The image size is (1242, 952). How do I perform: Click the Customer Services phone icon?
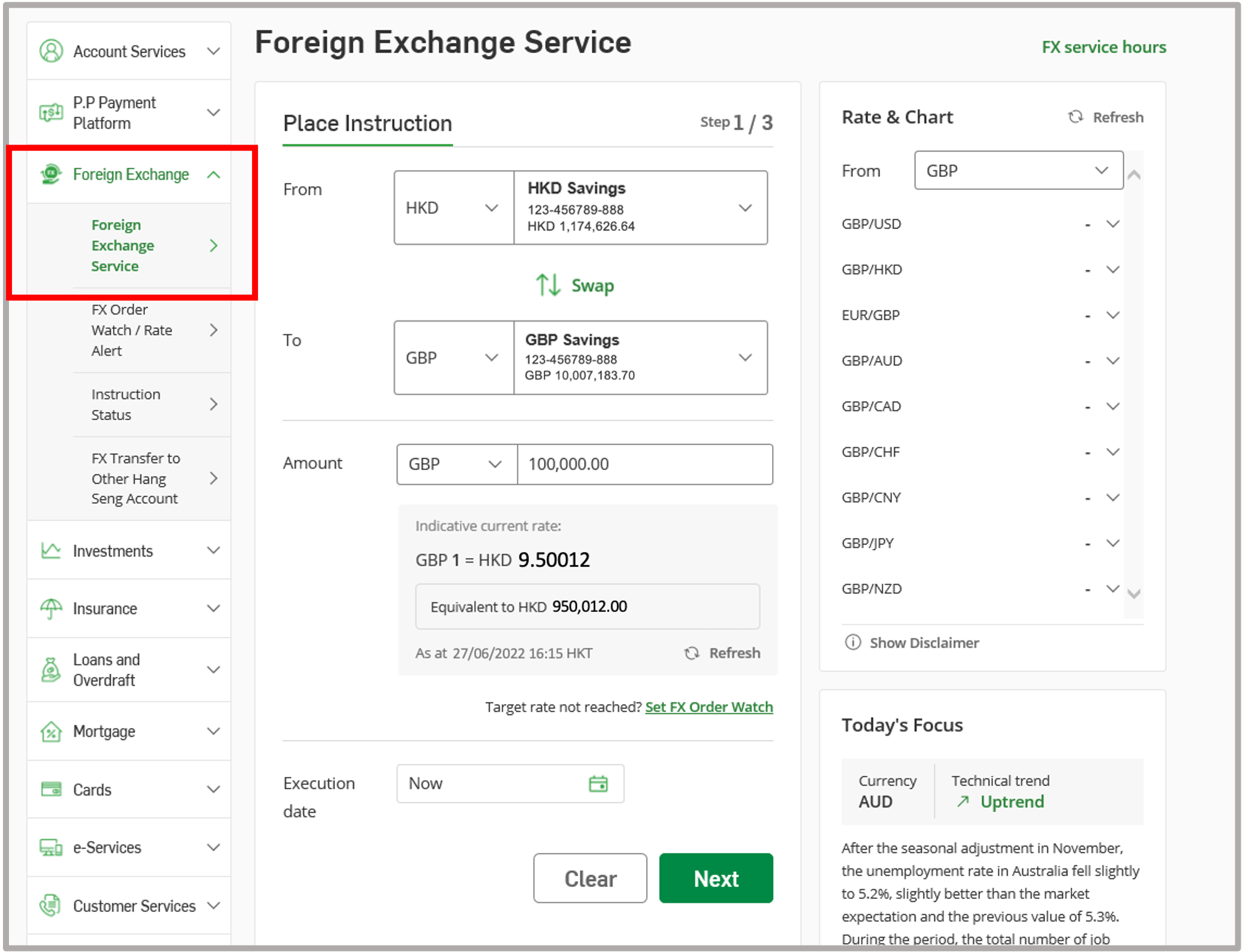(51, 905)
